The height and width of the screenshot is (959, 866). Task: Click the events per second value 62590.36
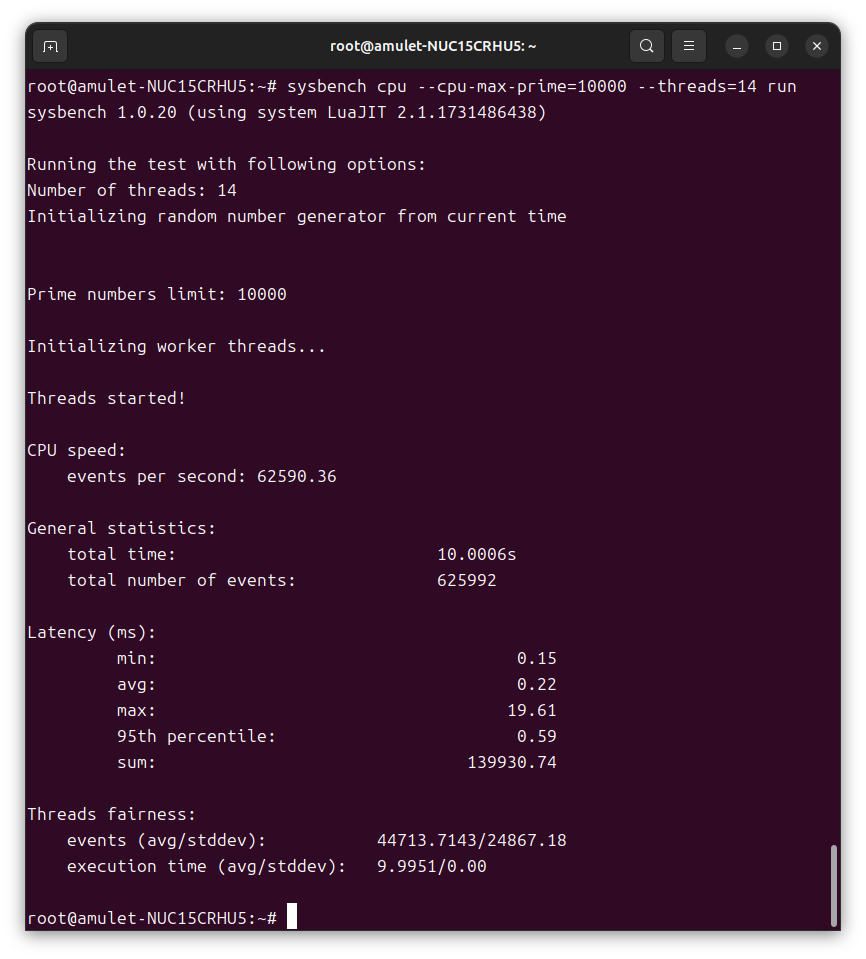click(296, 476)
